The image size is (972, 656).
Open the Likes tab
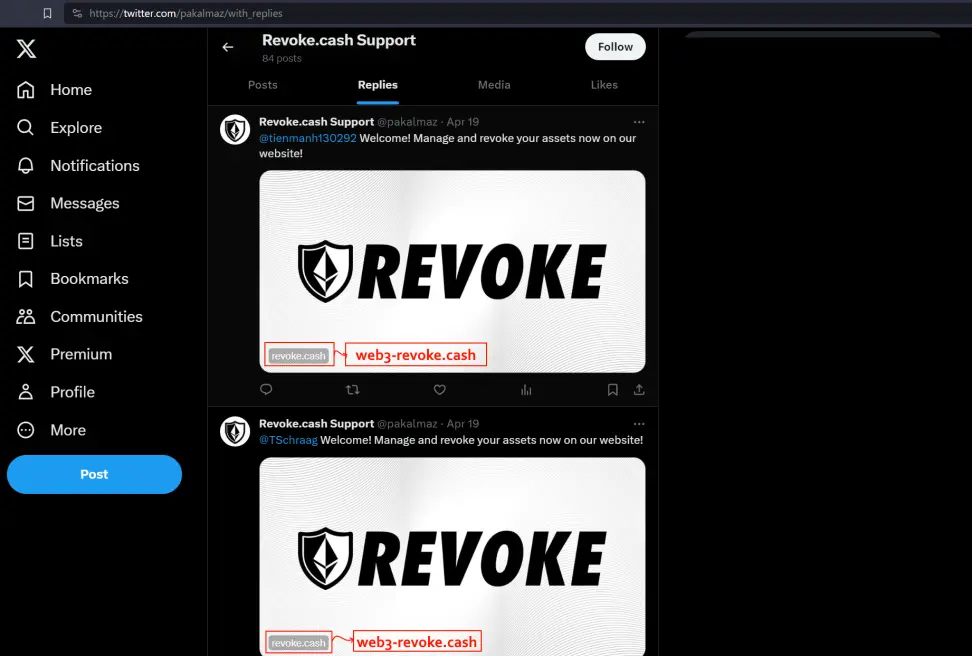pyautogui.click(x=604, y=85)
